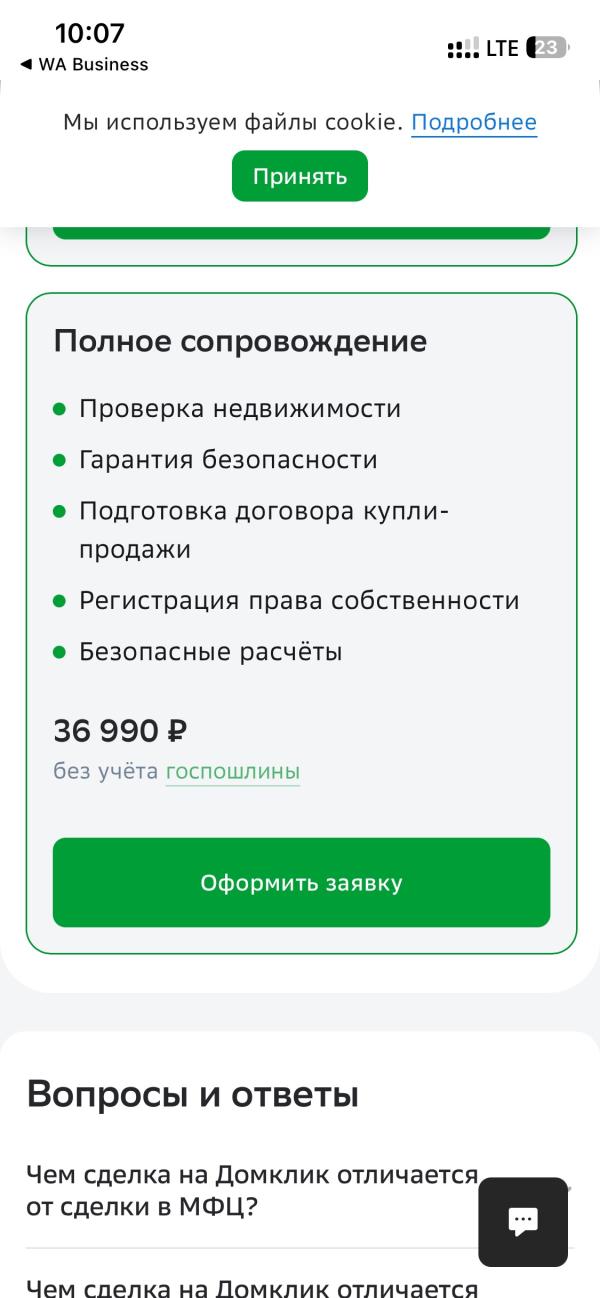Tap the cellular signal strength icon

[462, 48]
